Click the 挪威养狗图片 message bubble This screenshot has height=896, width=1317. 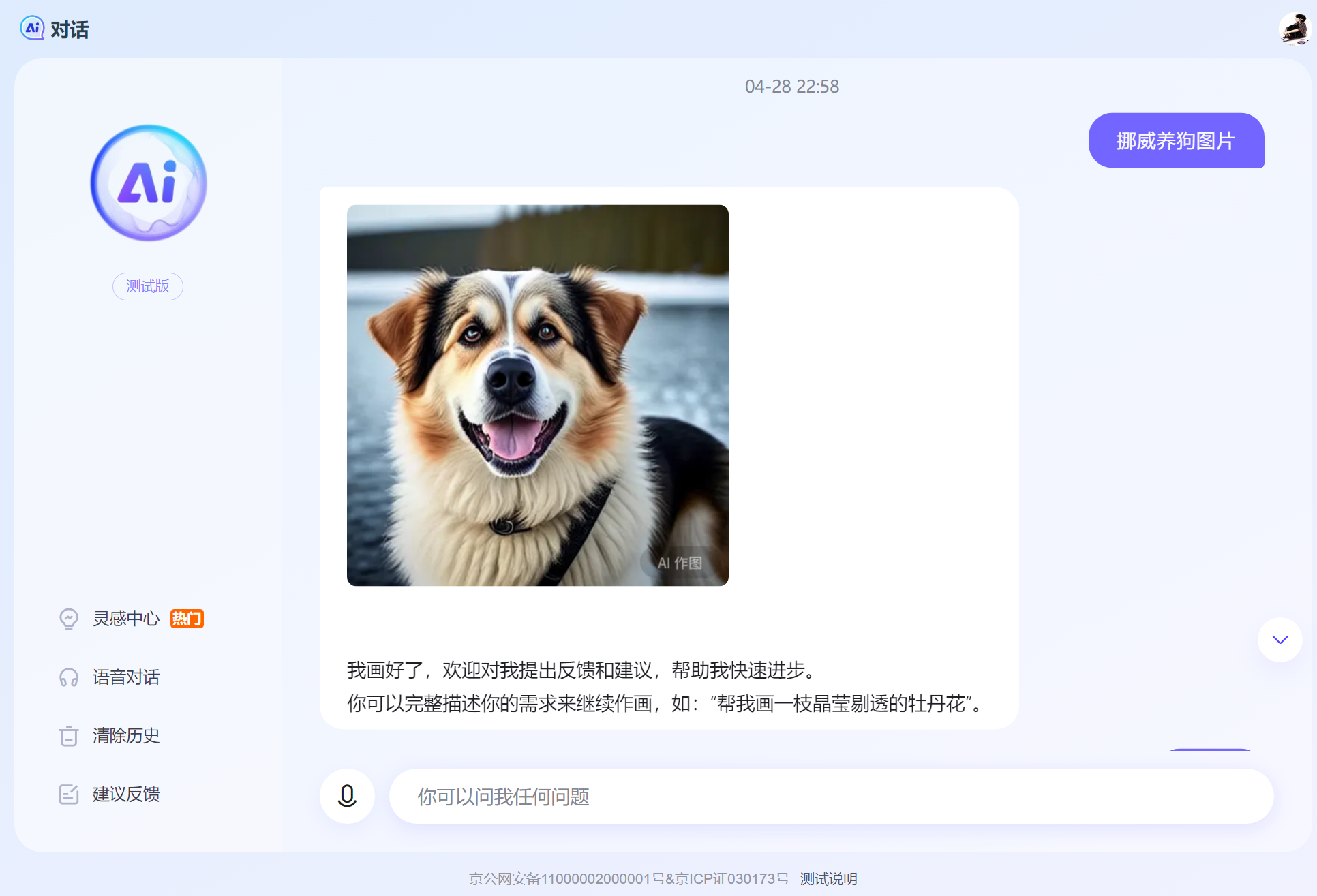point(1175,140)
